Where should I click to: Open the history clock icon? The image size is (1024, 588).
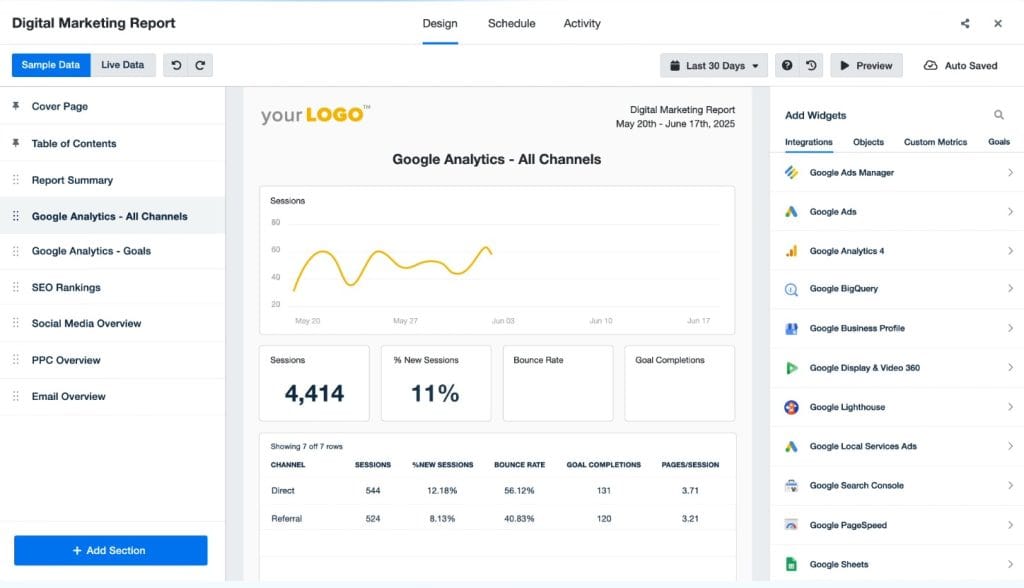pyautogui.click(x=811, y=65)
